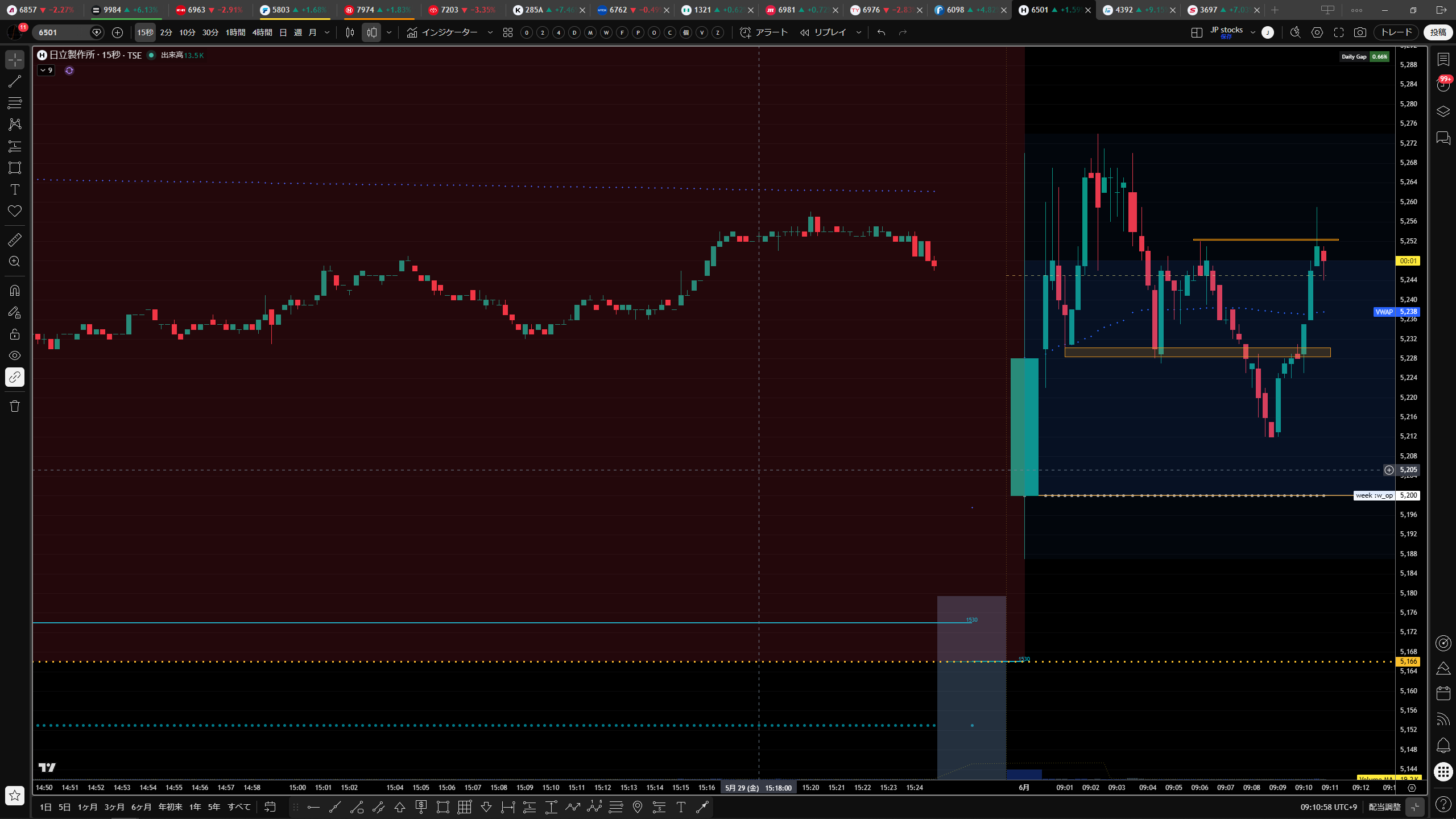Take a chart snapshot with camera icon
Viewport: 1456px width, 819px height.
(1360, 32)
